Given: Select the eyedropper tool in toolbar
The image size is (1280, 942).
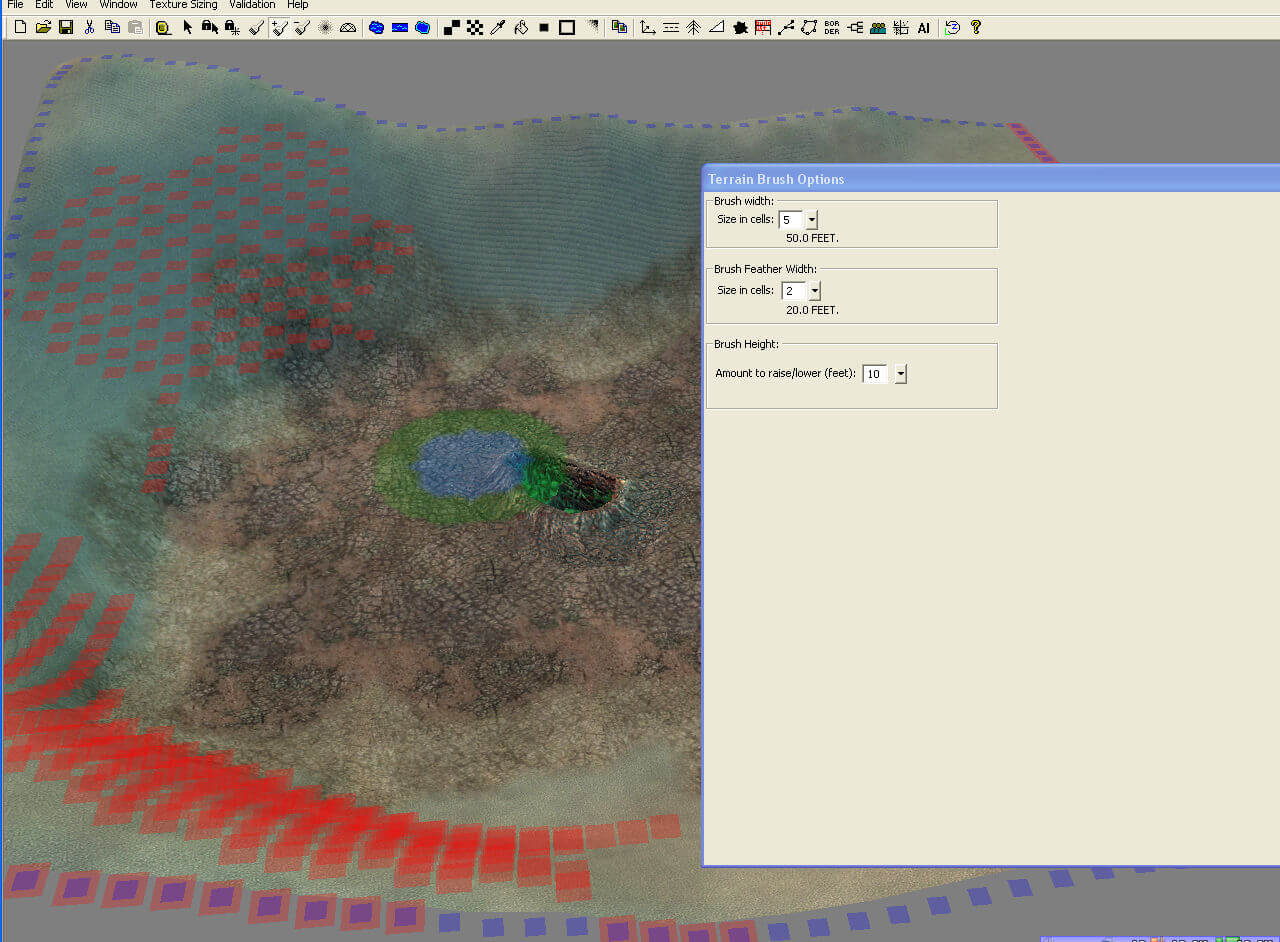Looking at the screenshot, I should click(498, 27).
